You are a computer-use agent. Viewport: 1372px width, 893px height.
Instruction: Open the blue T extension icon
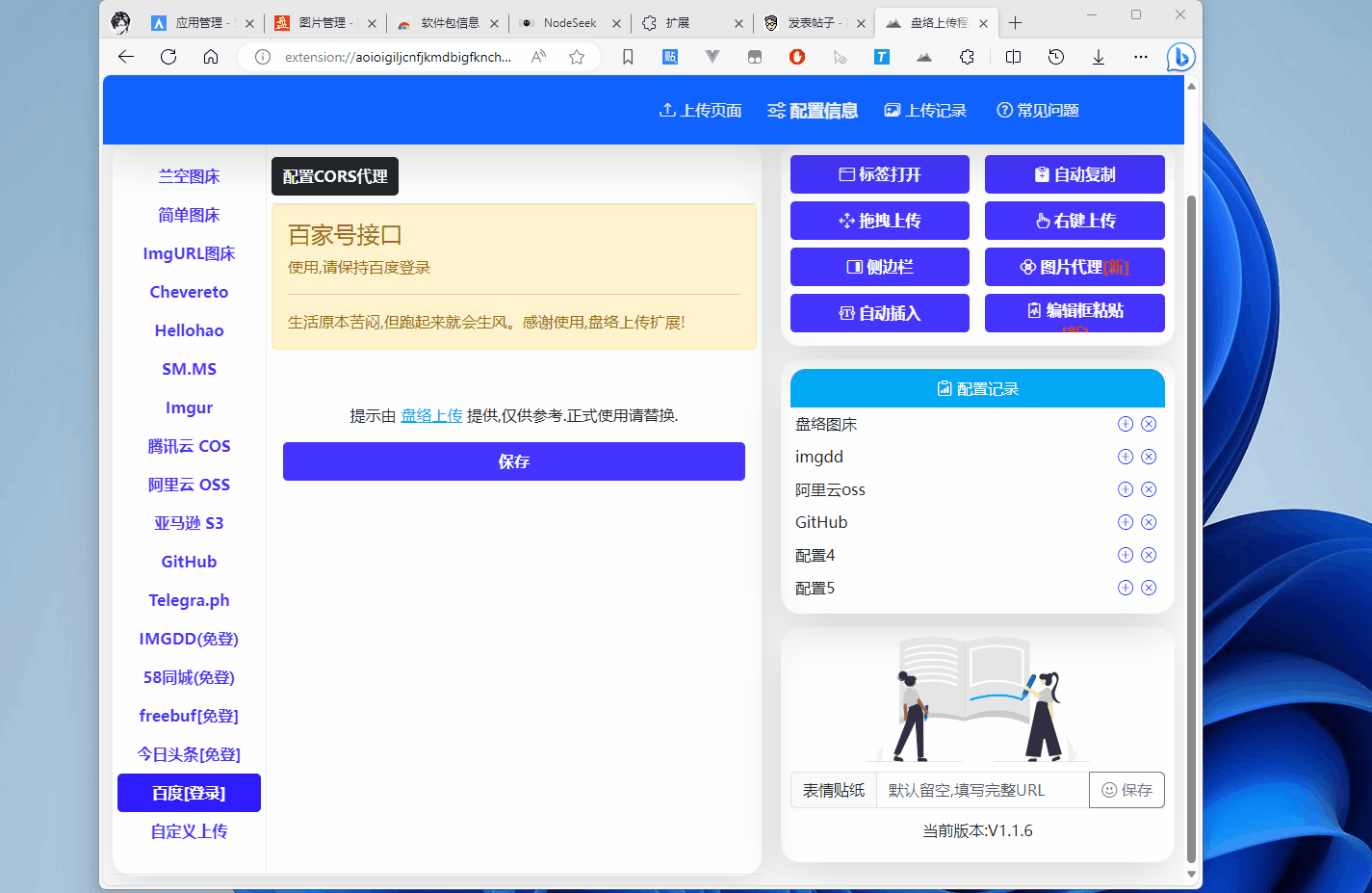[x=882, y=57]
